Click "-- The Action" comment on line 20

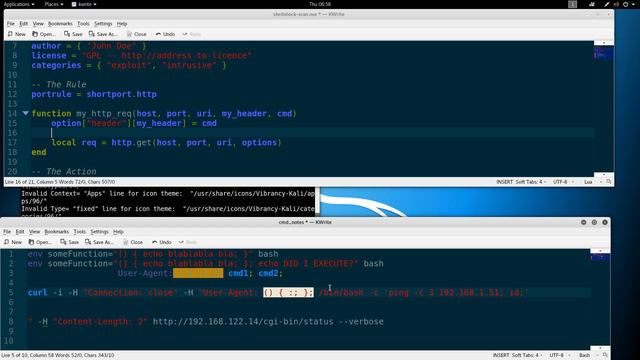point(64,171)
